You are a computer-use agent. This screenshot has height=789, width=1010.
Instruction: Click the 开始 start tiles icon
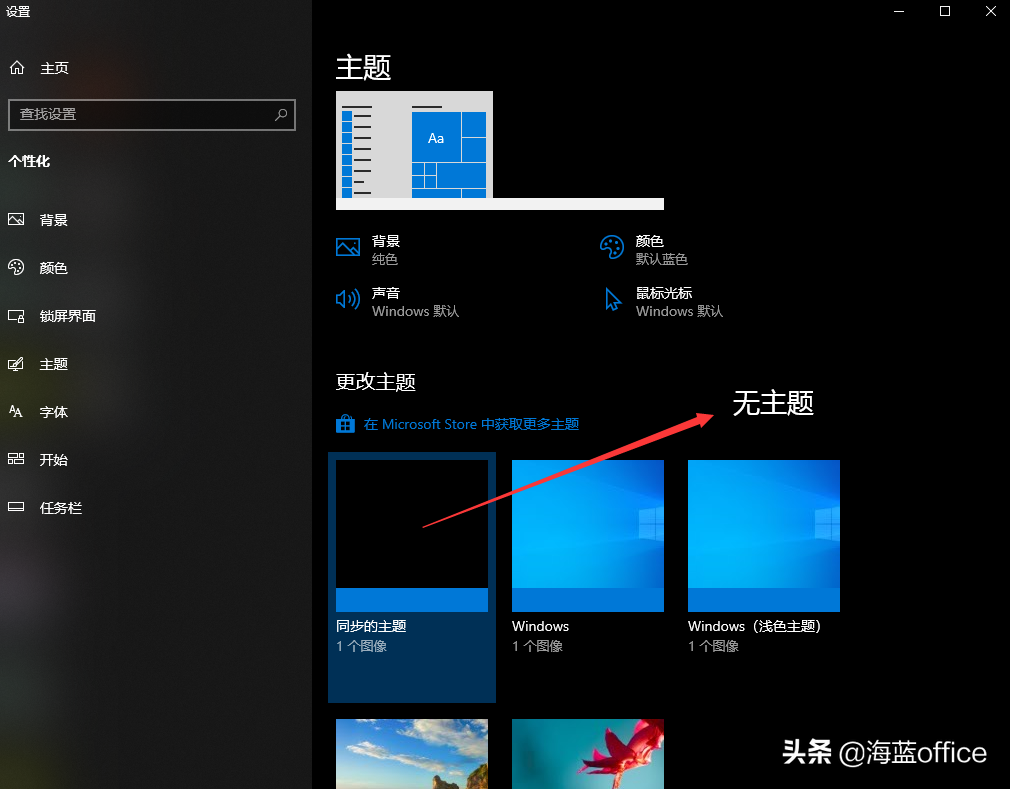click(16, 459)
